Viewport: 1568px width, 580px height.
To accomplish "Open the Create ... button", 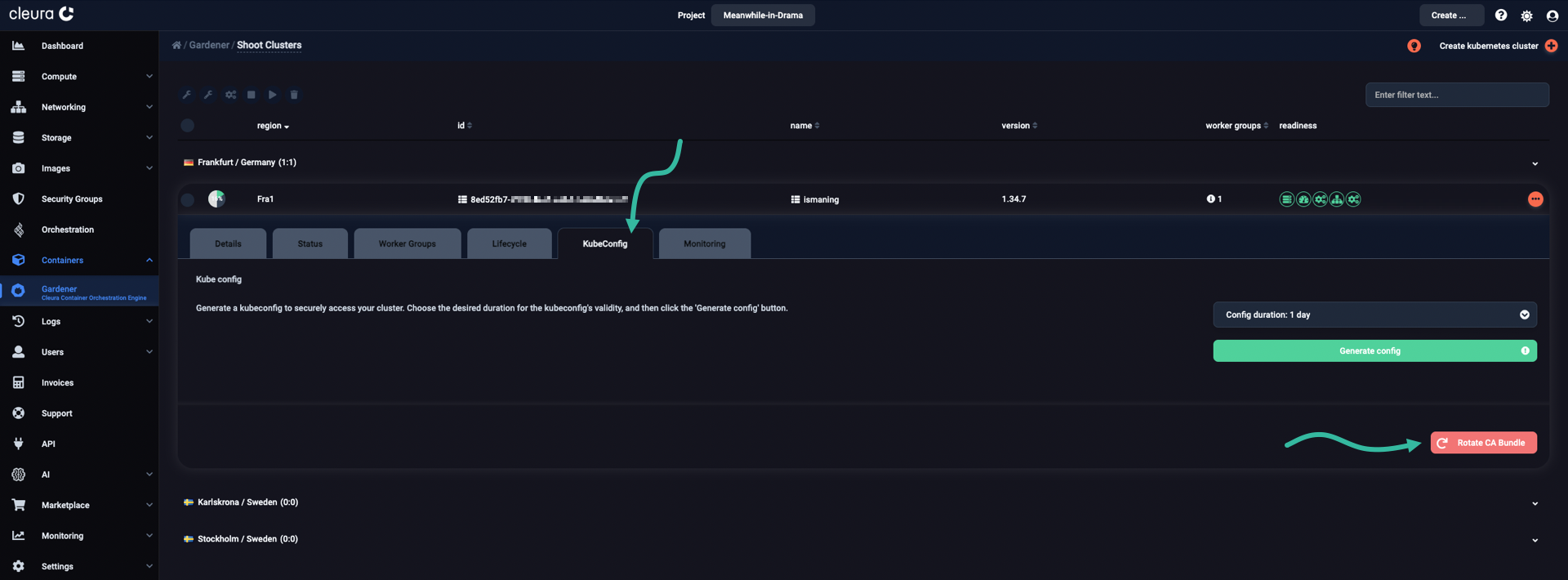I will [x=1451, y=16].
